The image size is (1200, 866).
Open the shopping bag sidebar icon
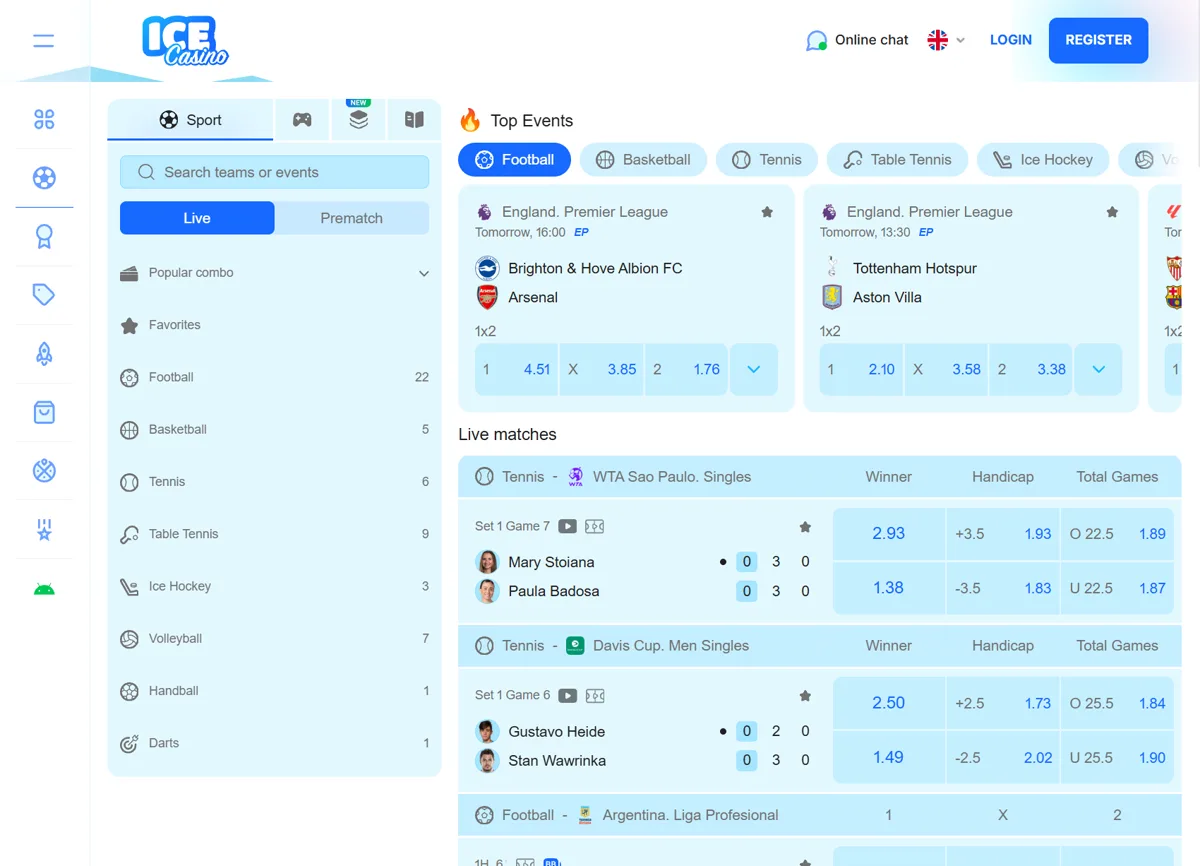pos(44,412)
